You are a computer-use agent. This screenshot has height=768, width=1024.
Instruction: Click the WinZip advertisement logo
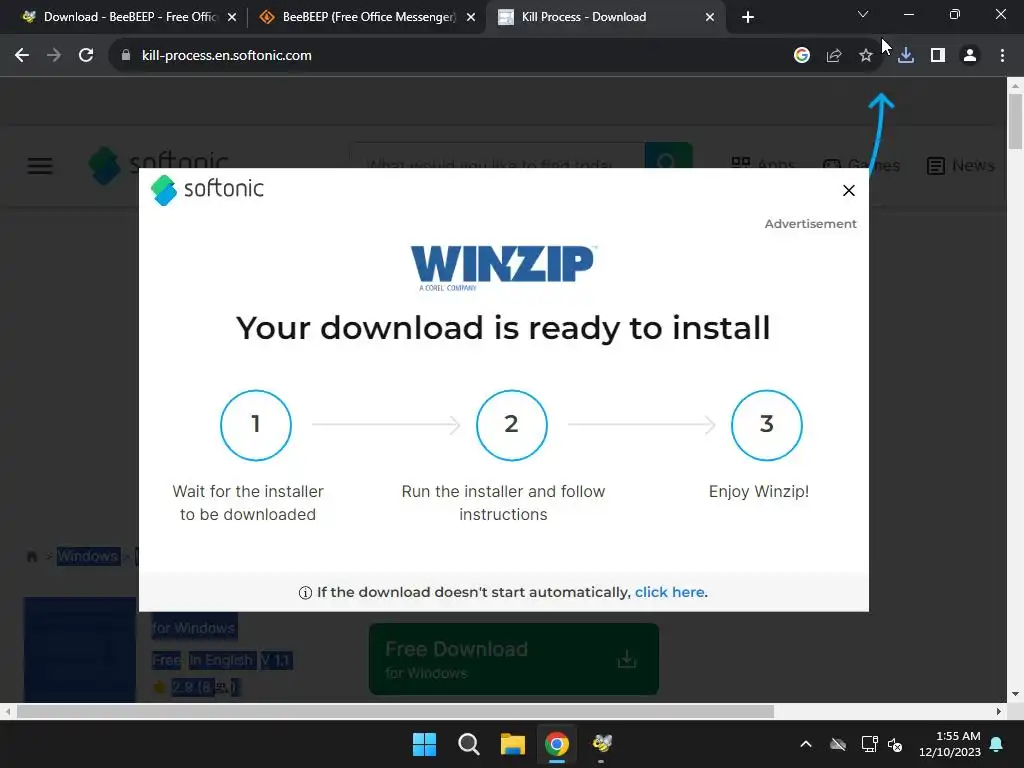(x=503, y=268)
